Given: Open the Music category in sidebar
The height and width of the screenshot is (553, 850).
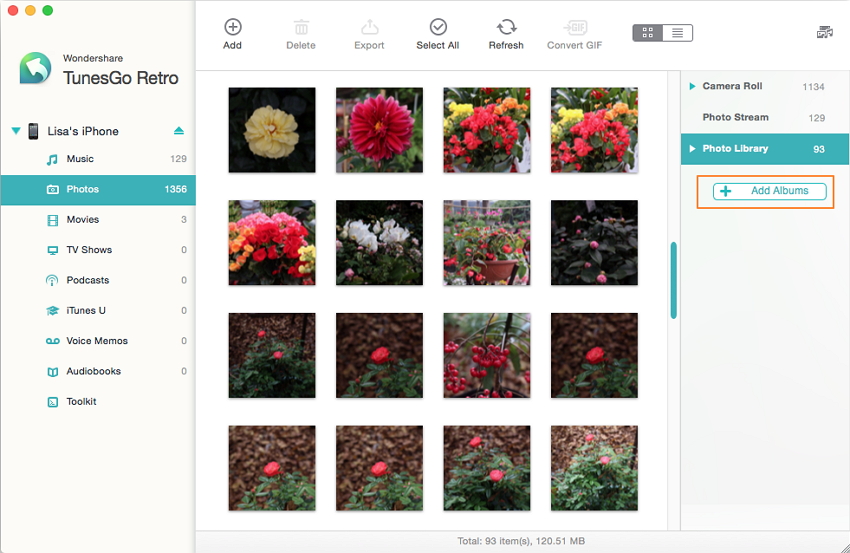Looking at the screenshot, I should pos(80,159).
